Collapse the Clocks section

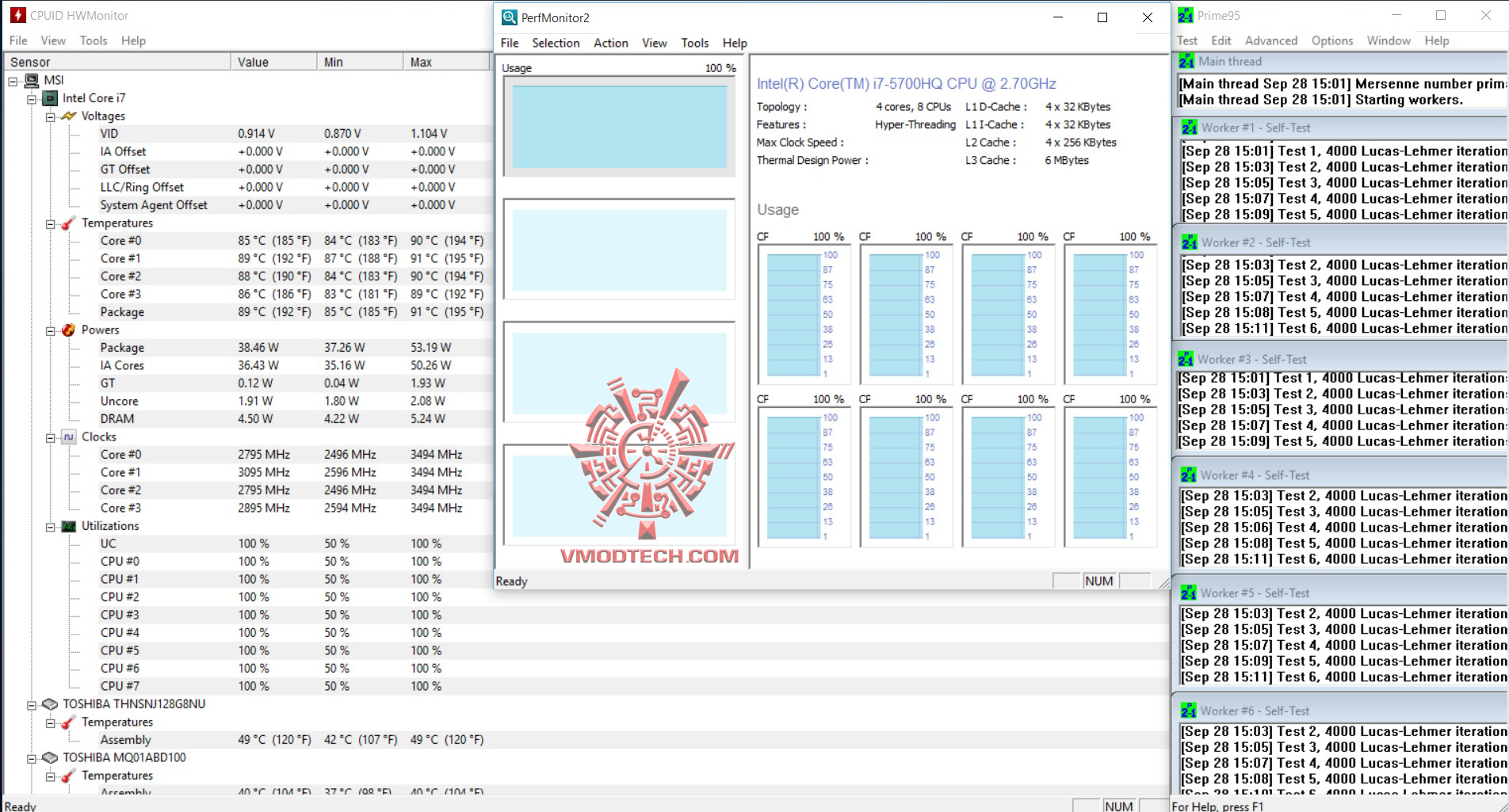tap(50, 437)
